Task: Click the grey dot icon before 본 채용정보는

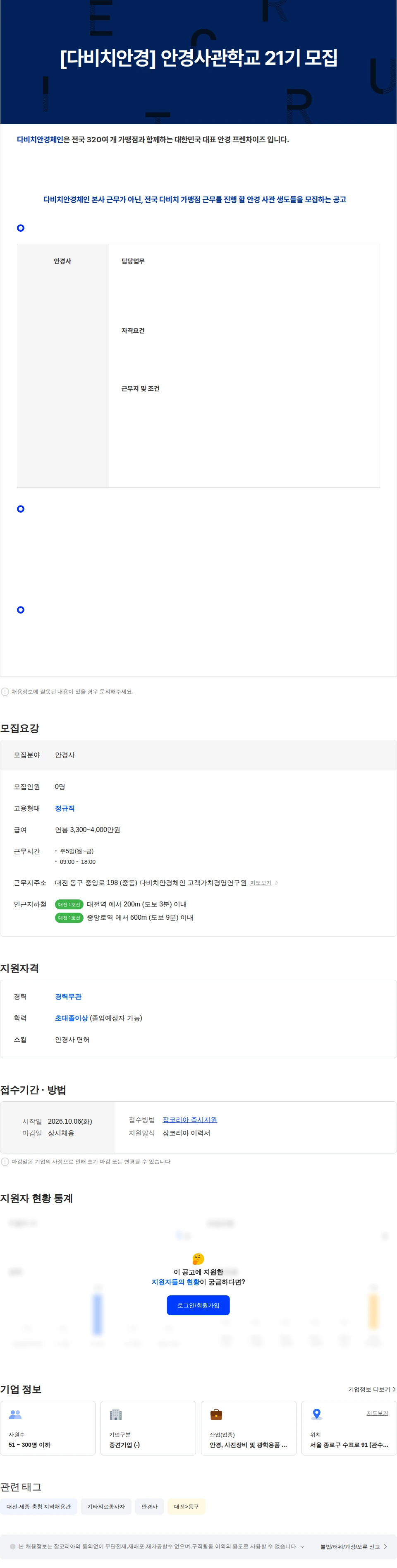Action: pyautogui.click(x=13, y=1546)
